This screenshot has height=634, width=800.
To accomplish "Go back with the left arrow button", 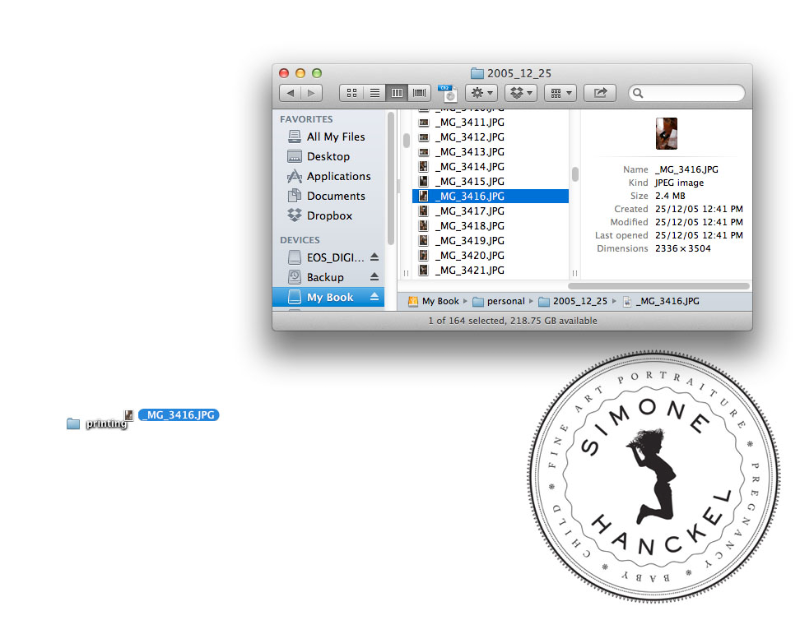I will coord(290,93).
